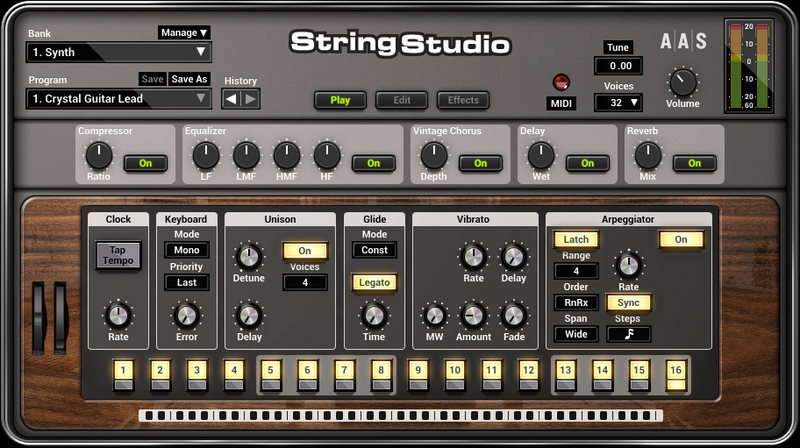Image resolution: width=800 pixels, height=448 pixels.
Task: Click the keyboard range strip
Action: 401,416
